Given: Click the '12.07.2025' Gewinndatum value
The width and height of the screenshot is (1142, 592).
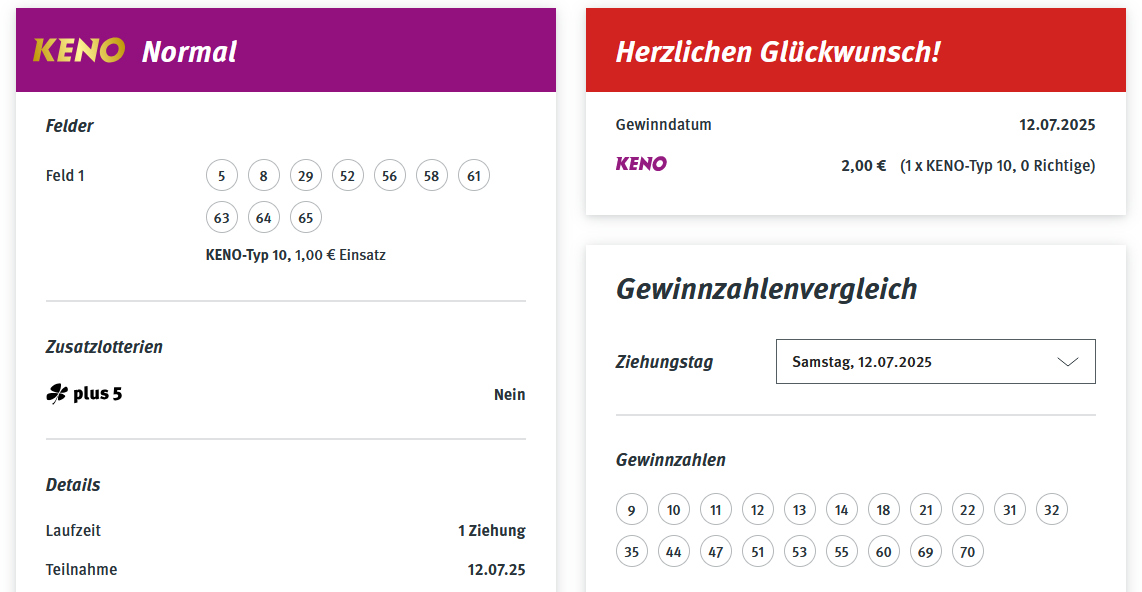Looking at the screenshot, I should coord(1057,125).
